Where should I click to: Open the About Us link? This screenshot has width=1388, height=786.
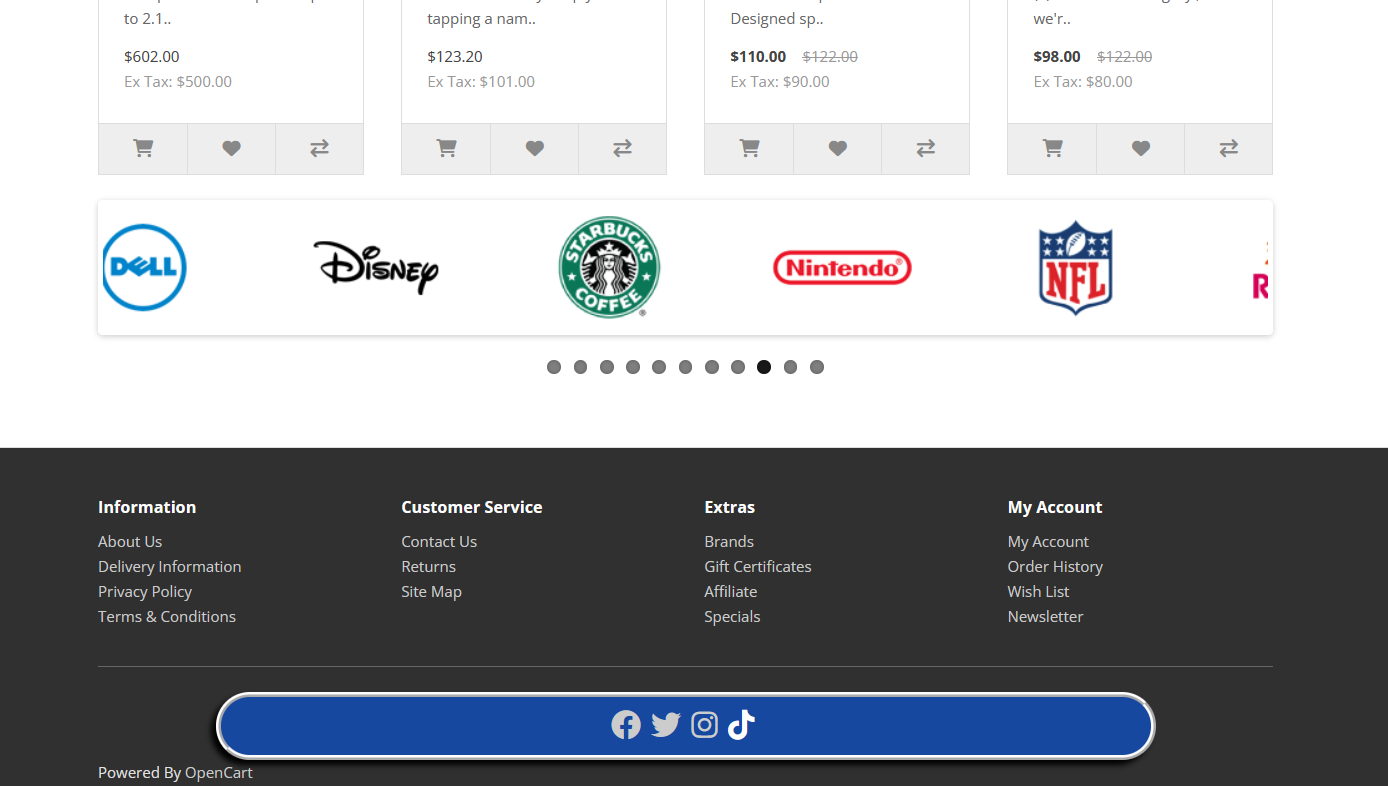130,541
